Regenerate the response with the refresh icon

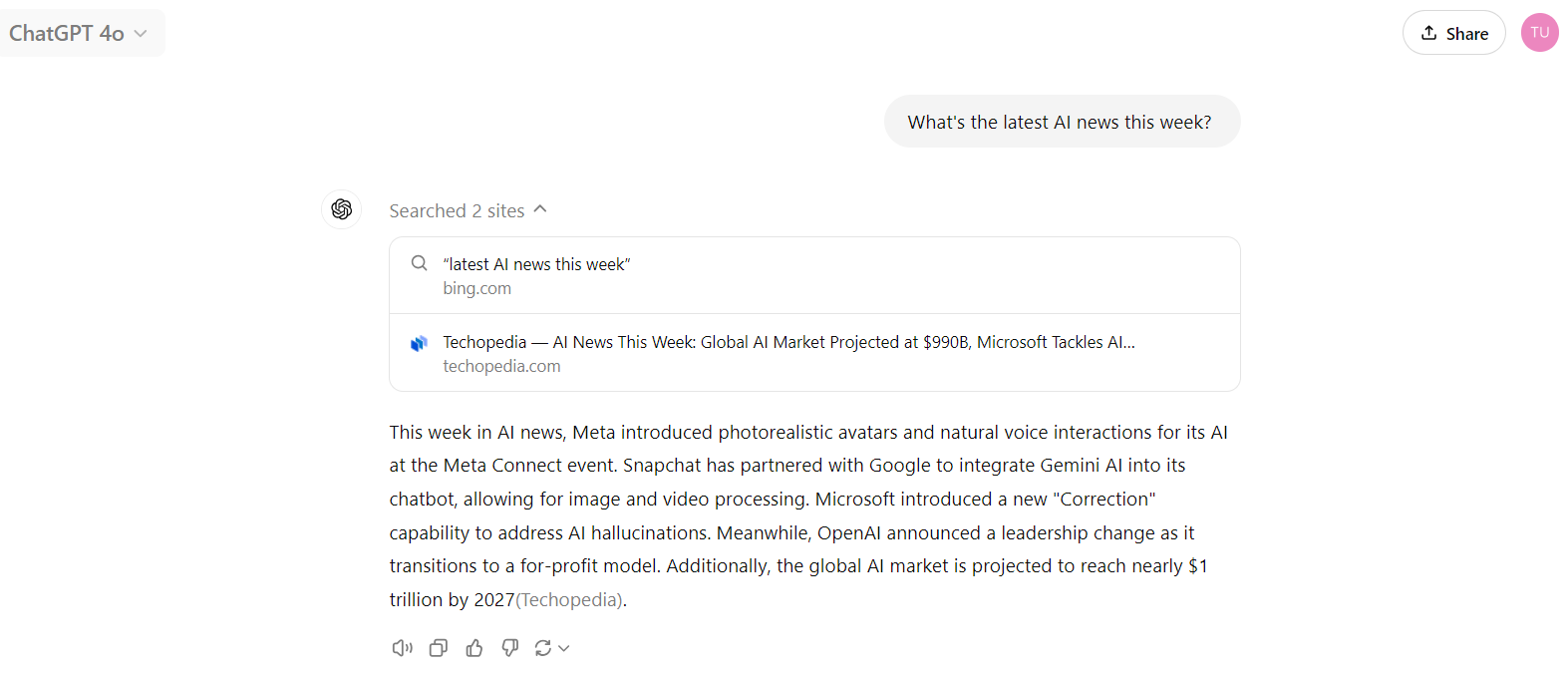543,648
